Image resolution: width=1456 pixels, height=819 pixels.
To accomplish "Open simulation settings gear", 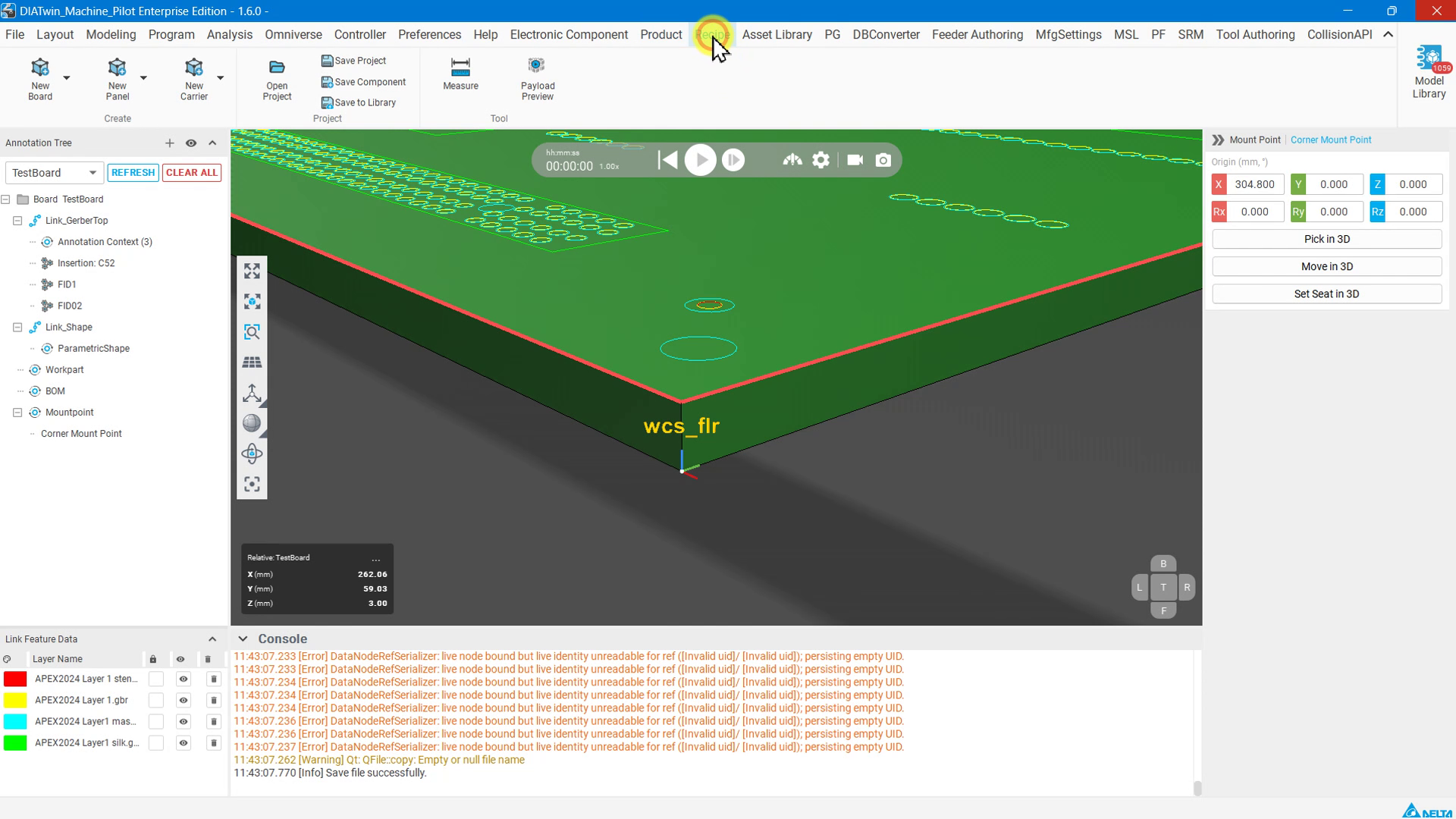I will 821,160.
